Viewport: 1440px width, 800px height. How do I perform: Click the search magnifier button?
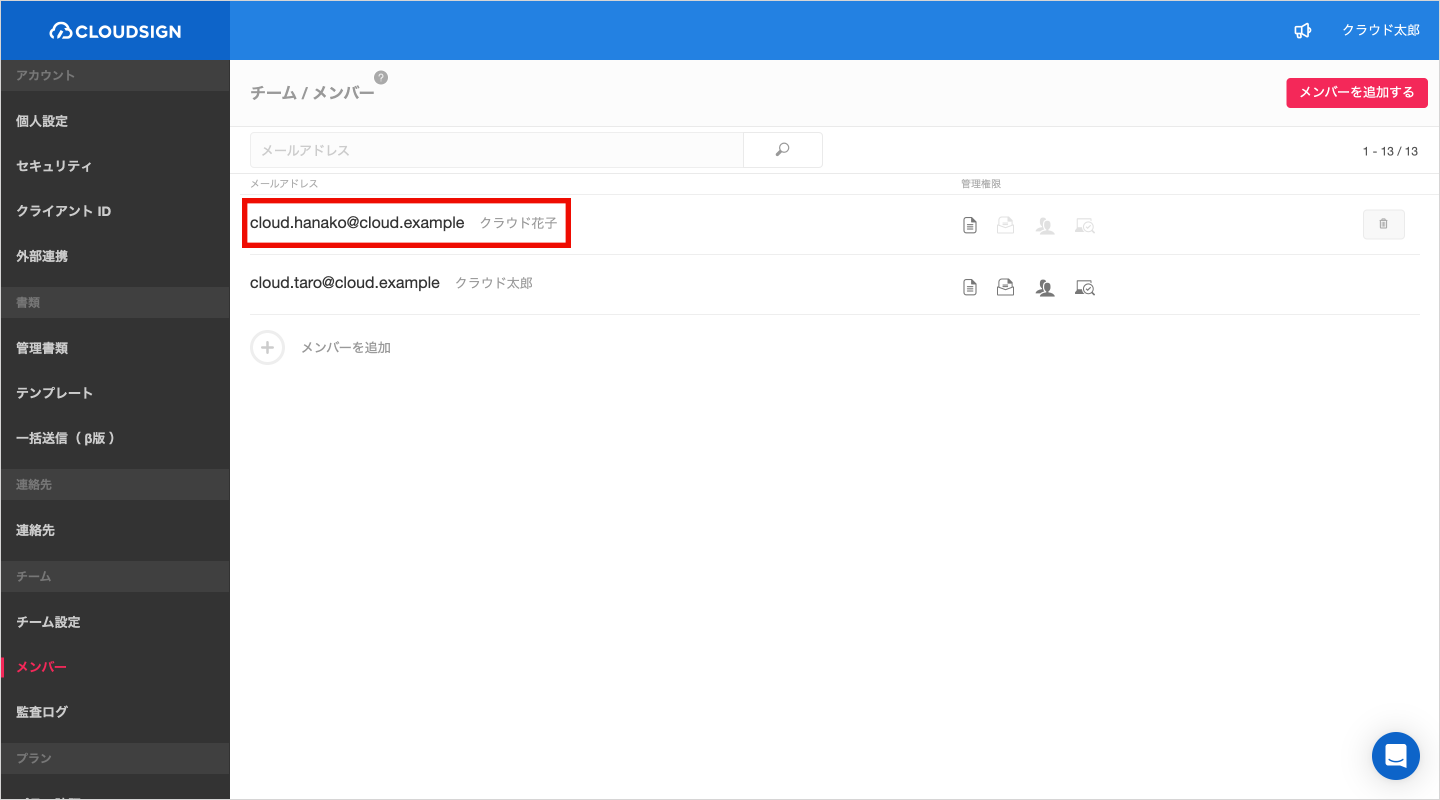pos(783,150)
